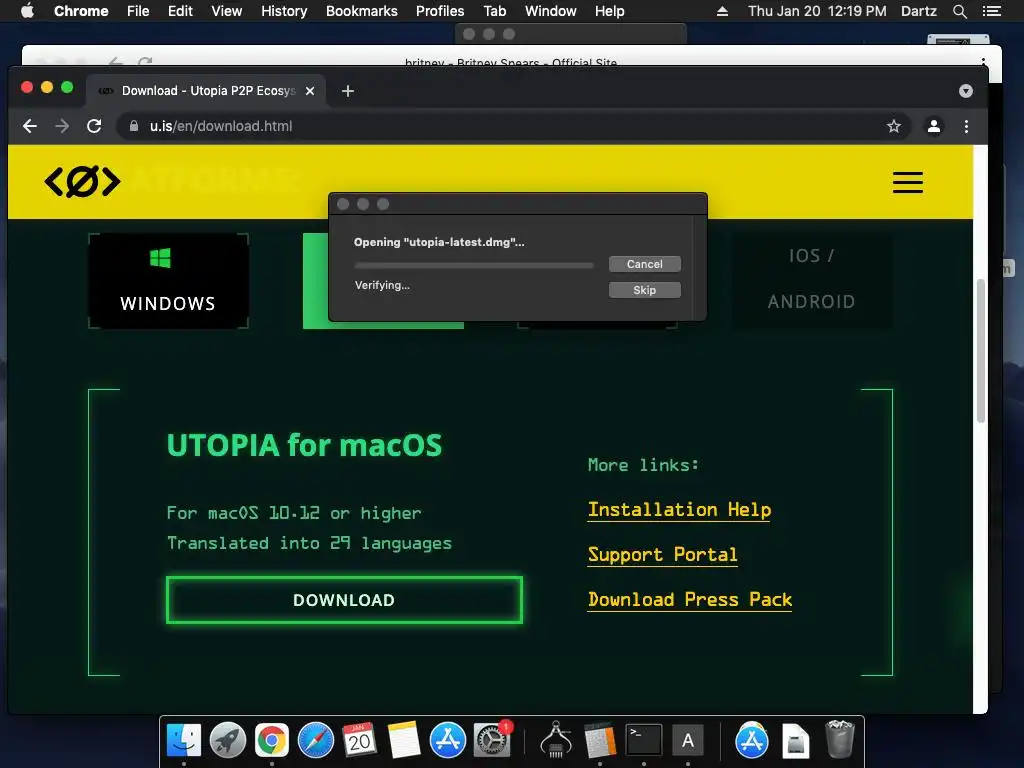Open System Preferences gear with badge
Screen dimensions: 1024x768
[492, 741]
